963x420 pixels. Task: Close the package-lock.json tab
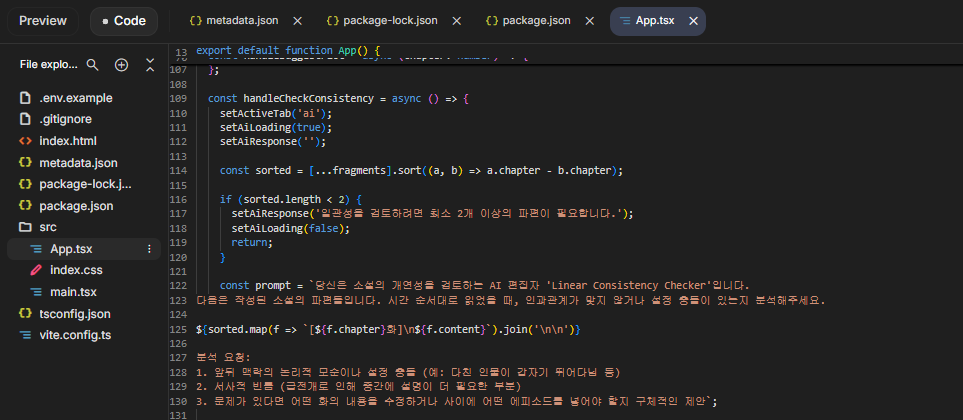(x=456, y=21)
